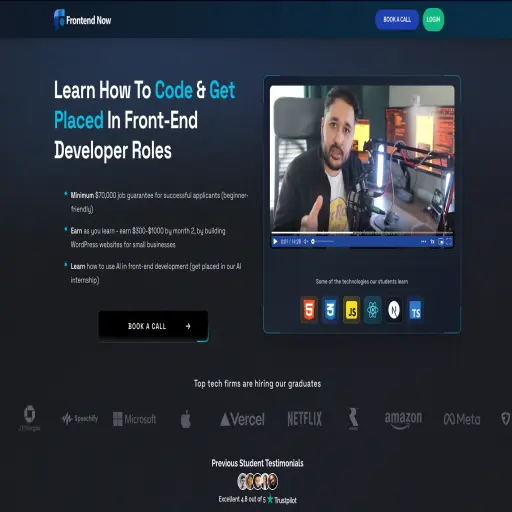This screenshot has width=512, height=512.
Task: Open the Login button
Action: click(x=433, y=20)
